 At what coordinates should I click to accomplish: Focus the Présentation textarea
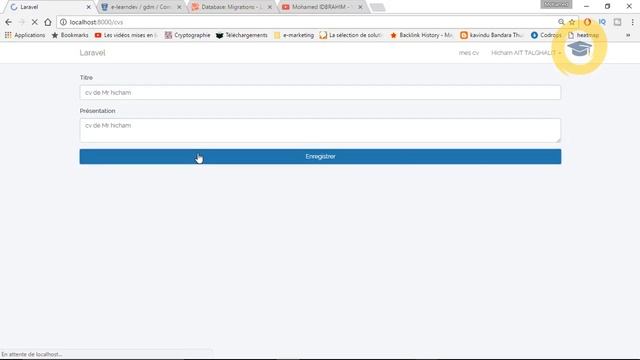[320, 130]
